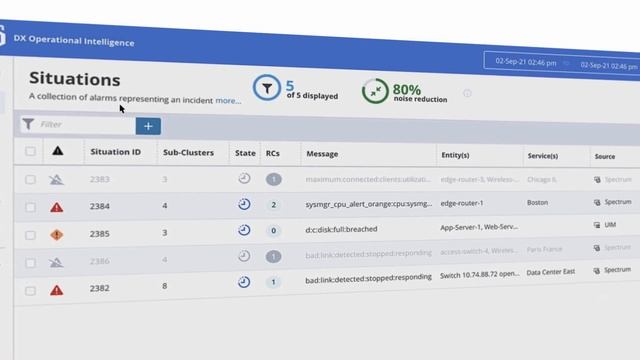Viewport: 640px width, 360px height.
Task: Click the small funnel icon in Filter field
Action: coord(28,124)
